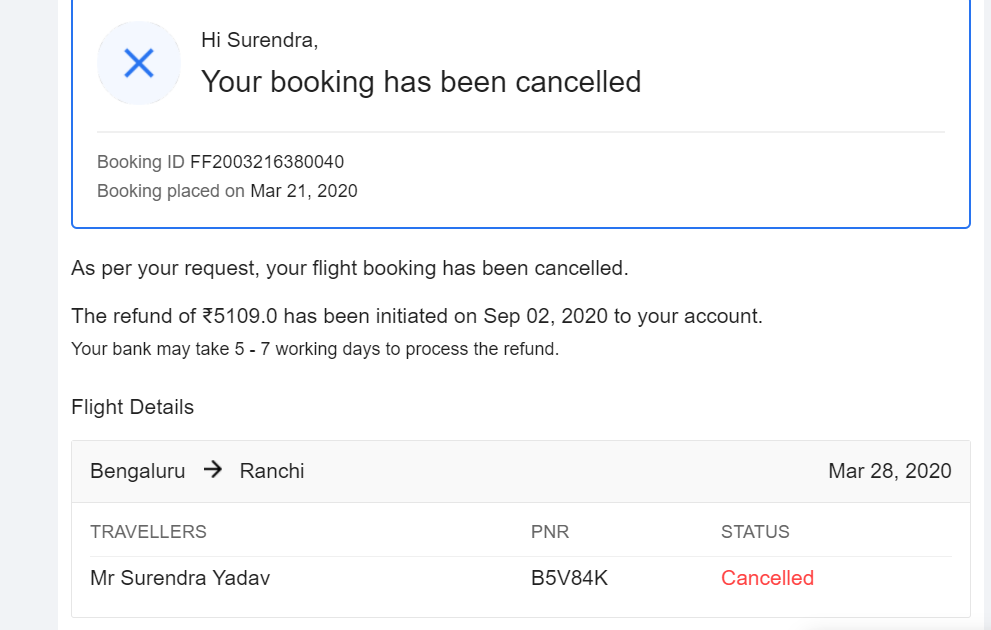Select the PNR code B5V84K
The width and height of the screenshot is (991, 630).
569,578
